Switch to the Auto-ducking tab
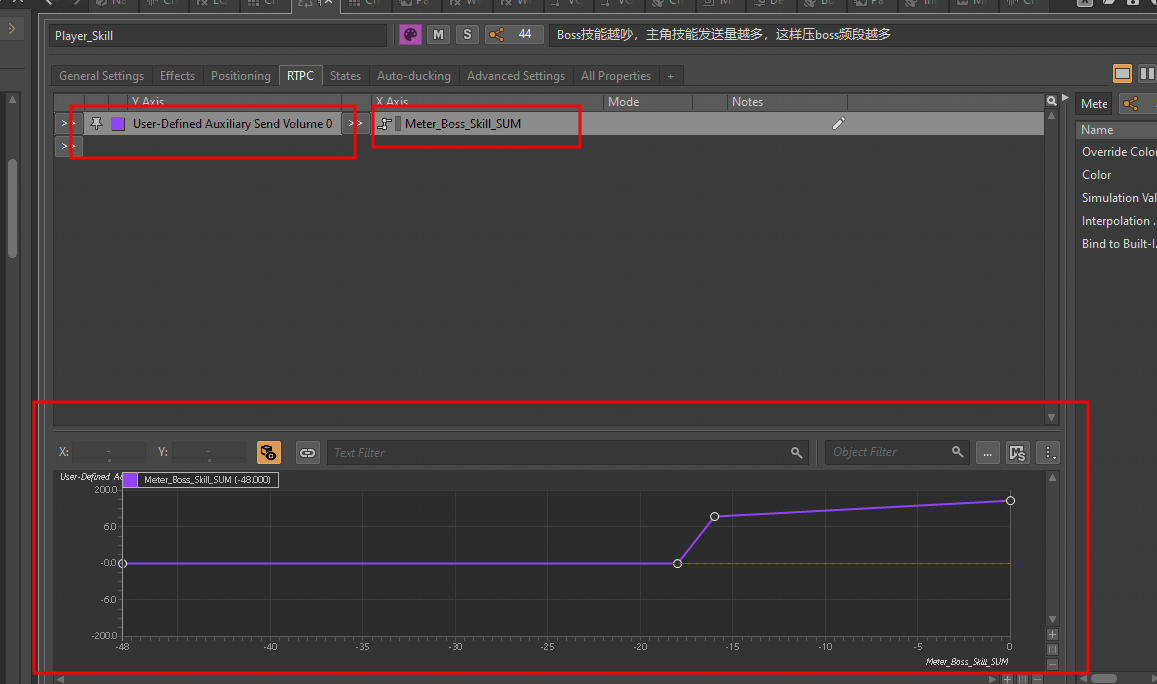 click(413, 75)
